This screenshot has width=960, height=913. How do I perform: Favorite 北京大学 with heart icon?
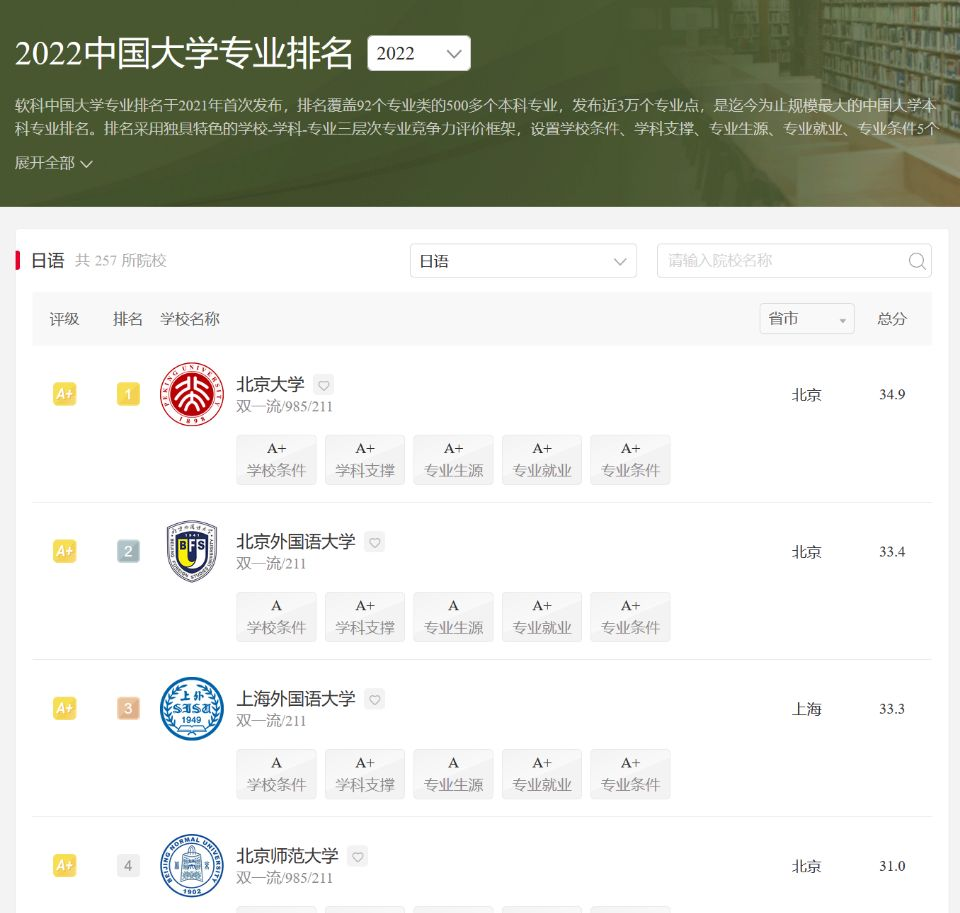pos(323,385)
